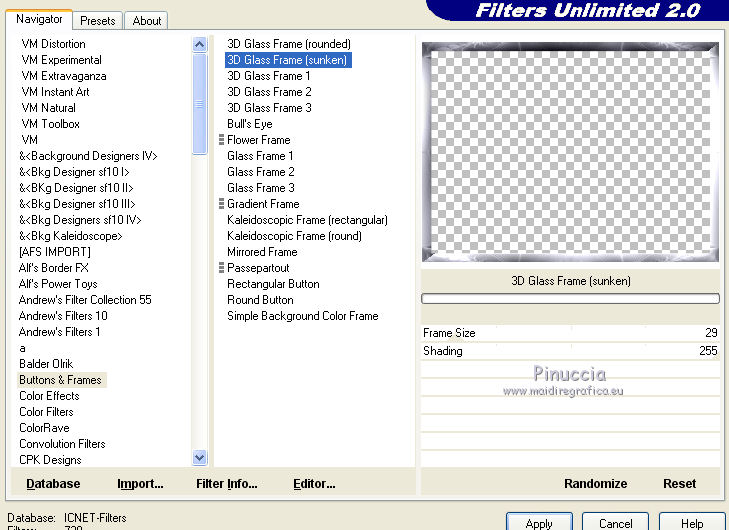The image size is (729, 530).
Task: Select &<BKg Designer sf10 II> category
Action: (x=76, y=188)
